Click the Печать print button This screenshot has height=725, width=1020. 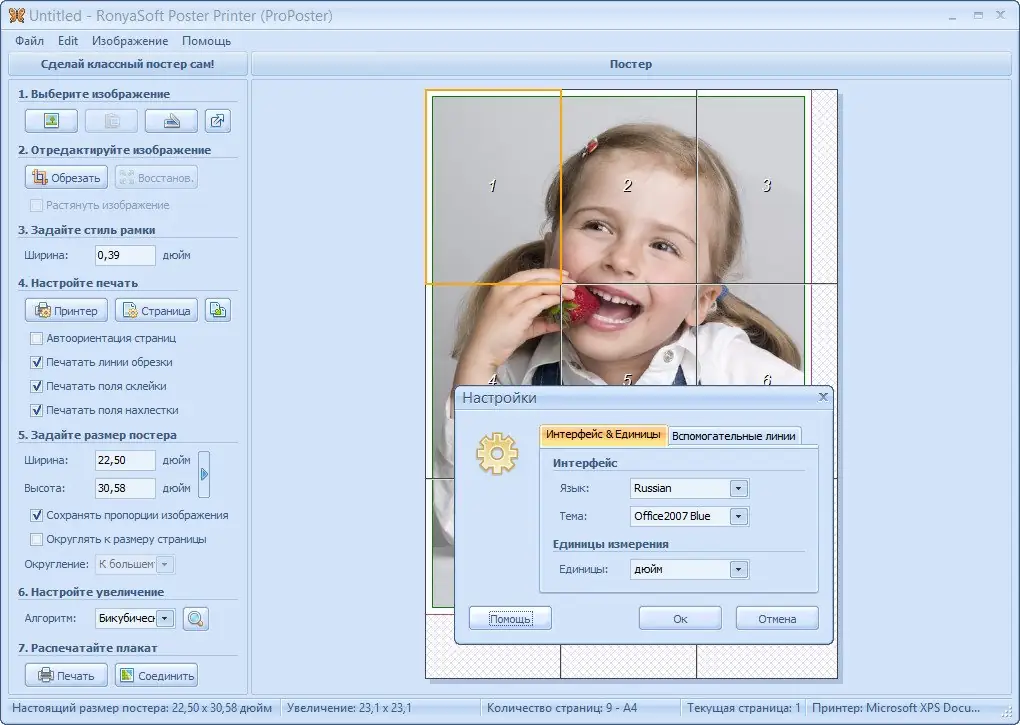[66, 675]
